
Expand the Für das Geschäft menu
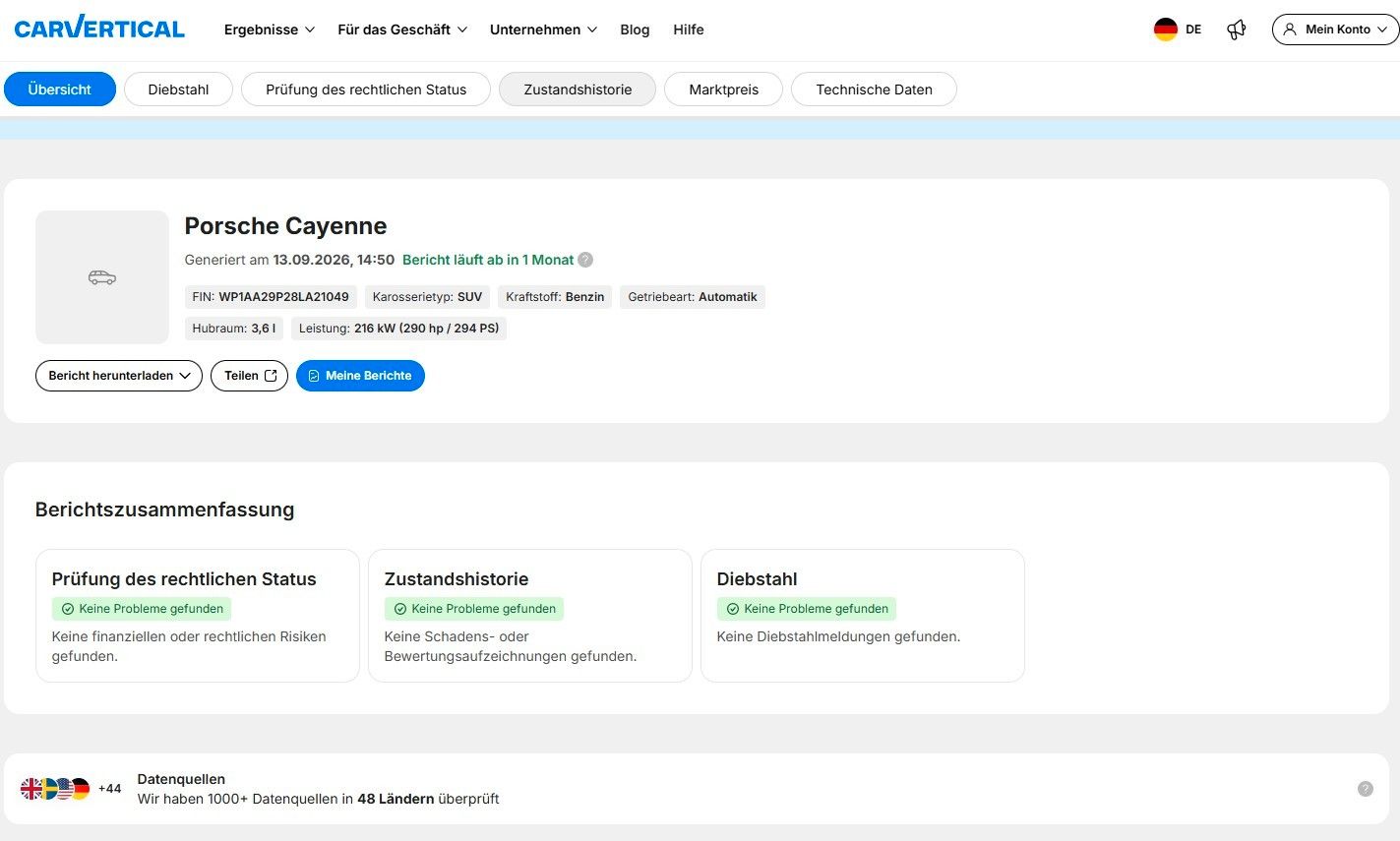point(402,30)
